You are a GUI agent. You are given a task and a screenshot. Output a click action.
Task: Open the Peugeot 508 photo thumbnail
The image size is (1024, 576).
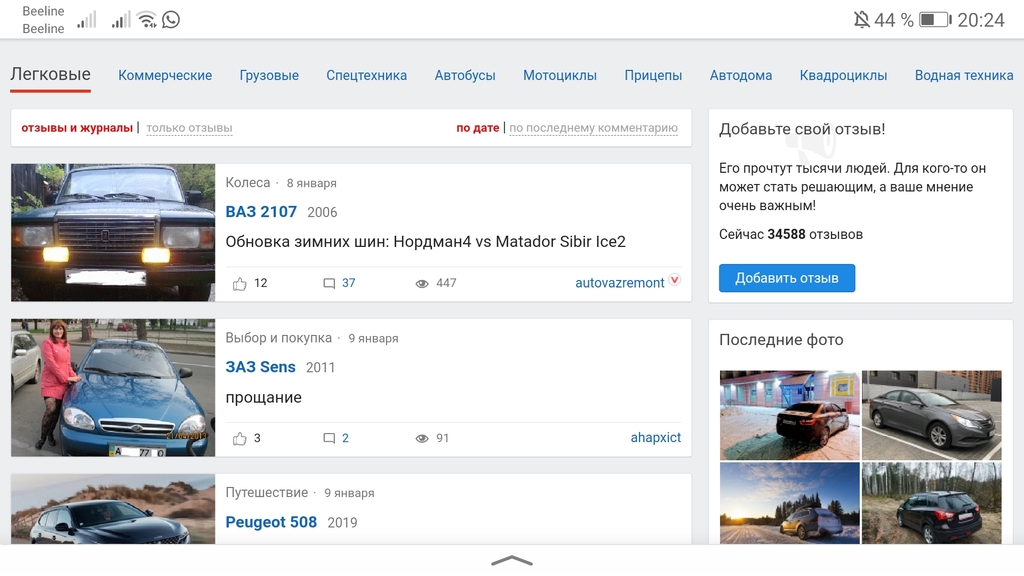point(113,509)
